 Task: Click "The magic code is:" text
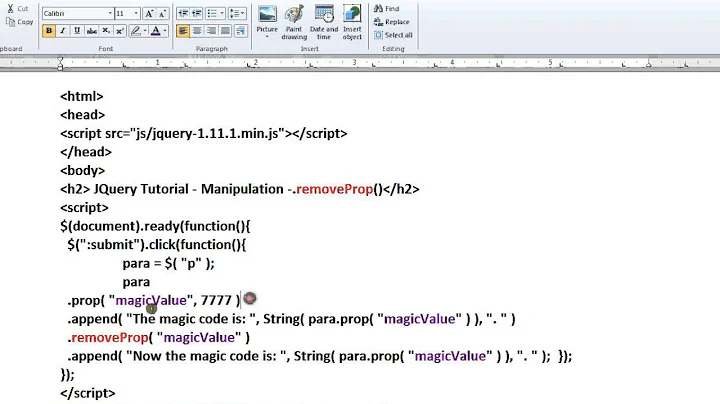click(188, 319)
